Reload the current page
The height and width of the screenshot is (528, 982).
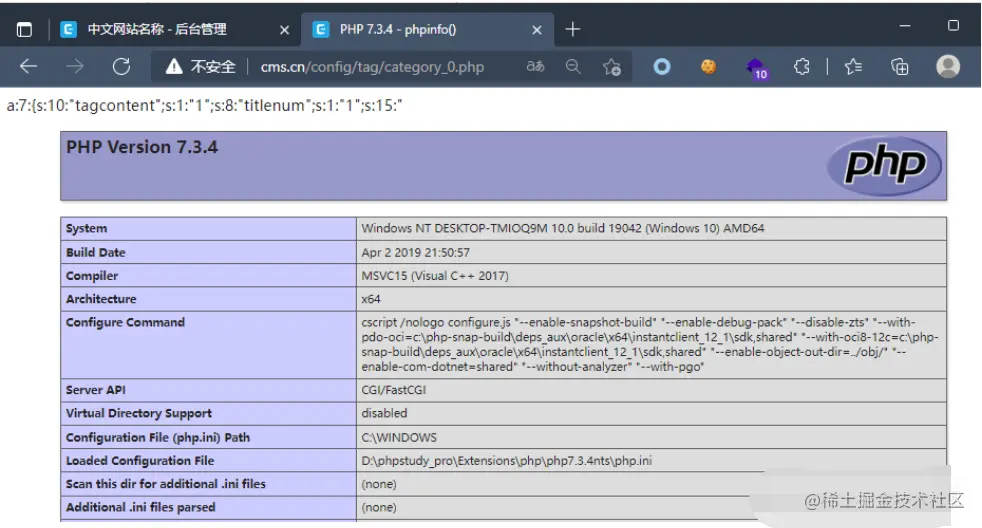click(121, 66)
